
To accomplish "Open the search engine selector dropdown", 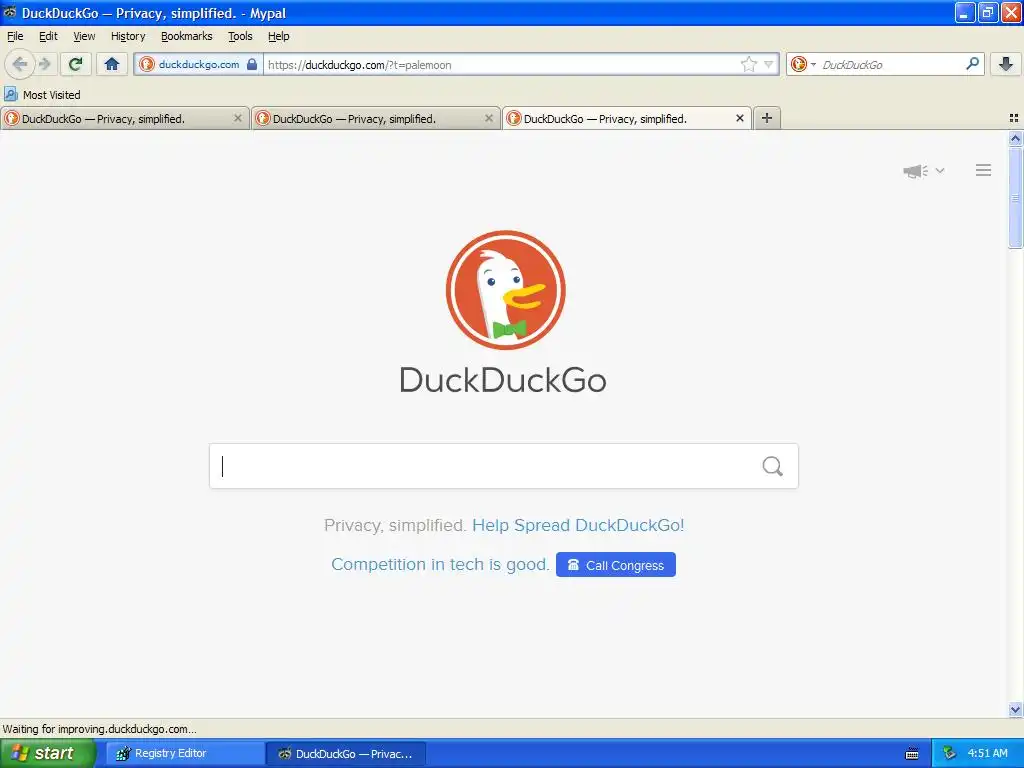I will pyautogui.click(x=803, y=64).
